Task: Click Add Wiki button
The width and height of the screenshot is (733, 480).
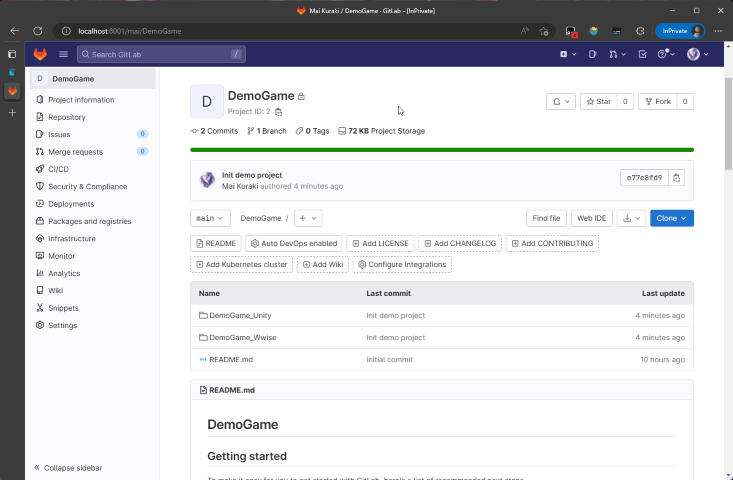Action: pyautogui.click(x=323, y=265)
